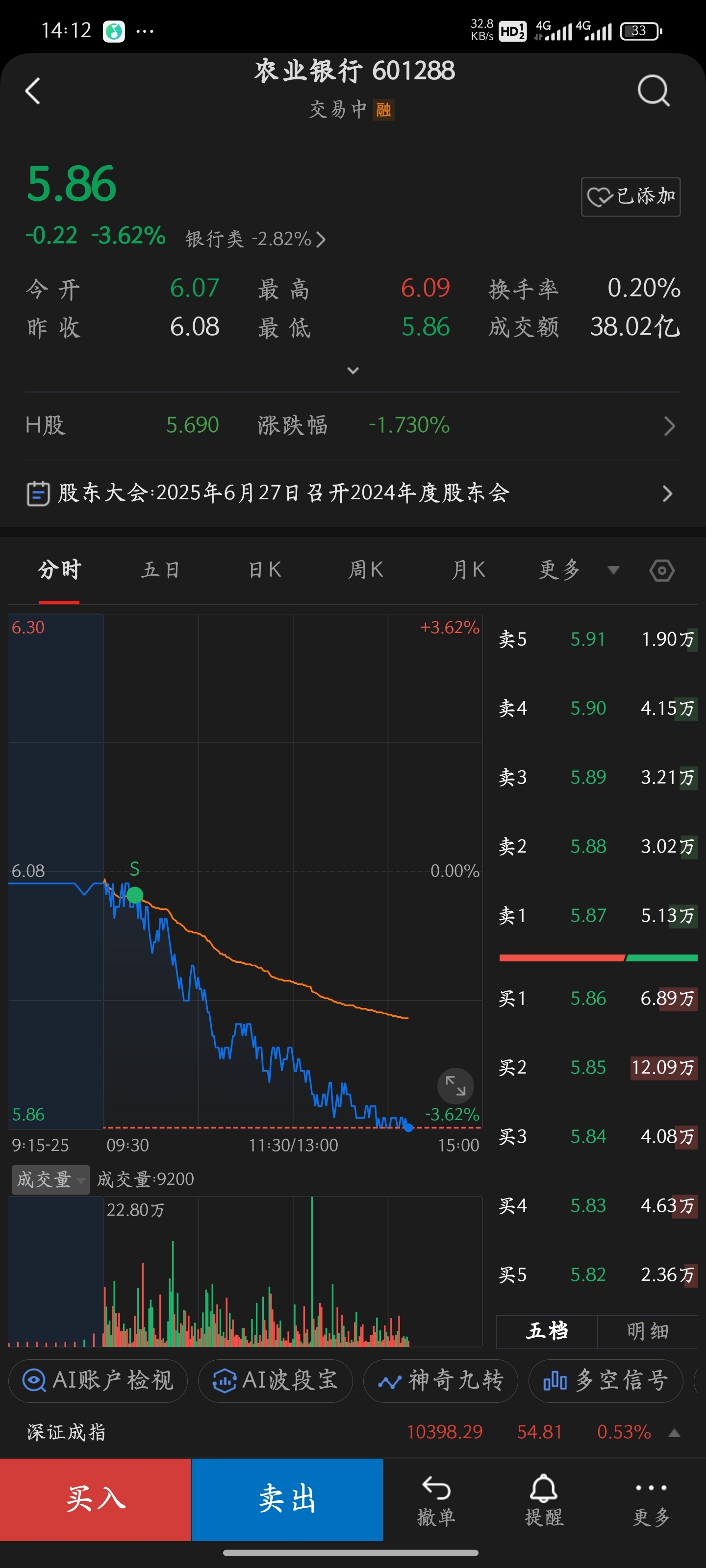Open the H股 5.690 quote row

(x=353, y=425)
